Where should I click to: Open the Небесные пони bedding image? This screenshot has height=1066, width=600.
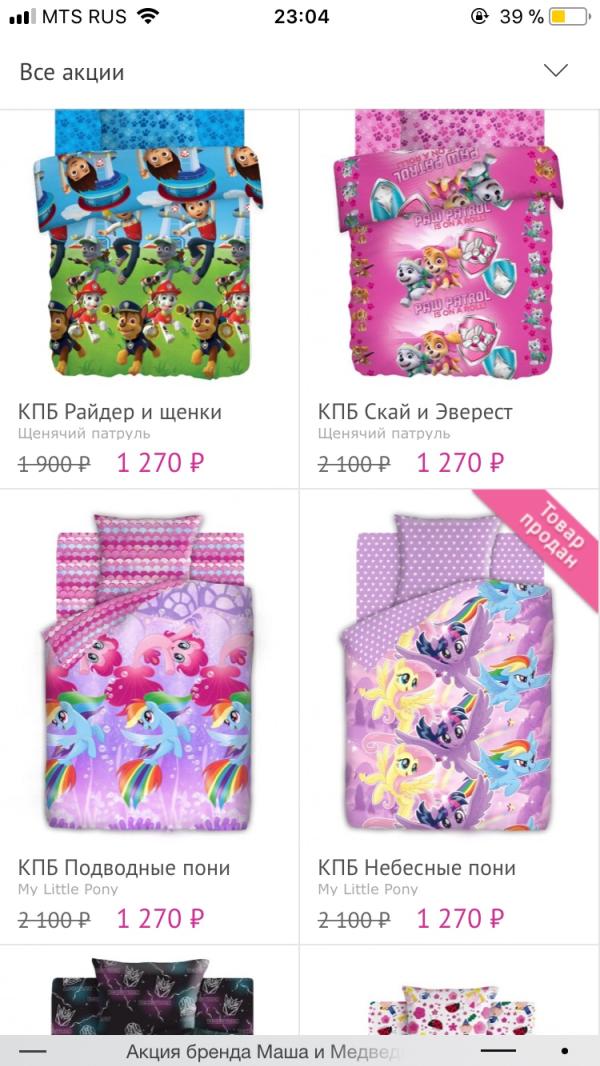coord(448,672)
